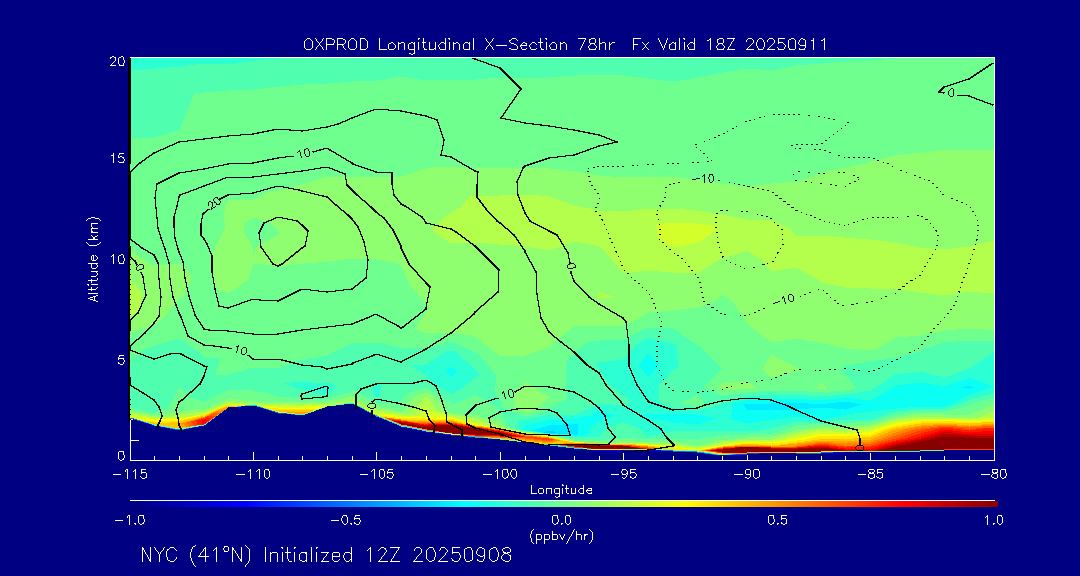The height and width of the screenshot is (576, 1080).
Task: Click the -0.5 colorbar value label
Action: coord(342,520)
